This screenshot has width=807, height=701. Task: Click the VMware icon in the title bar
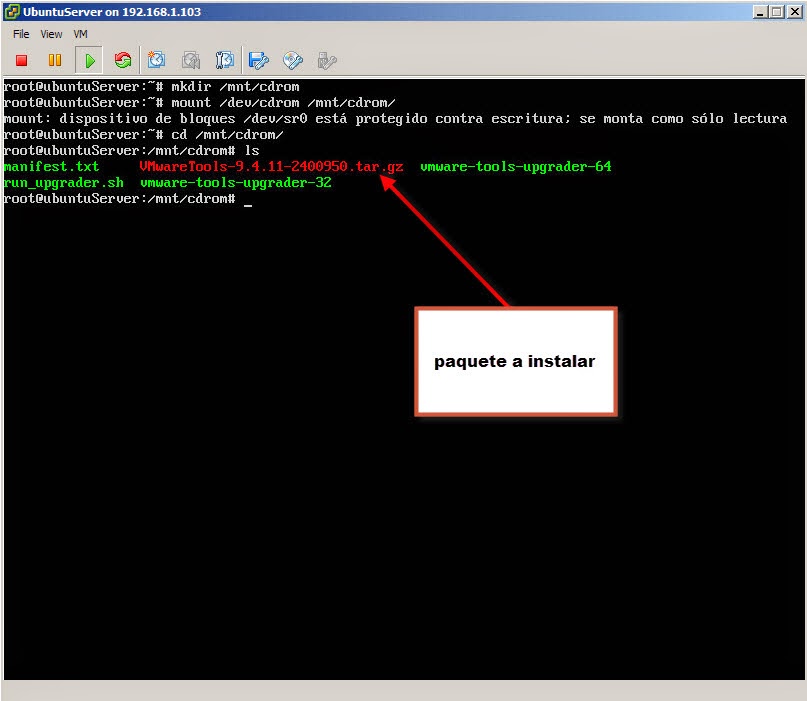tap(11, 11)
